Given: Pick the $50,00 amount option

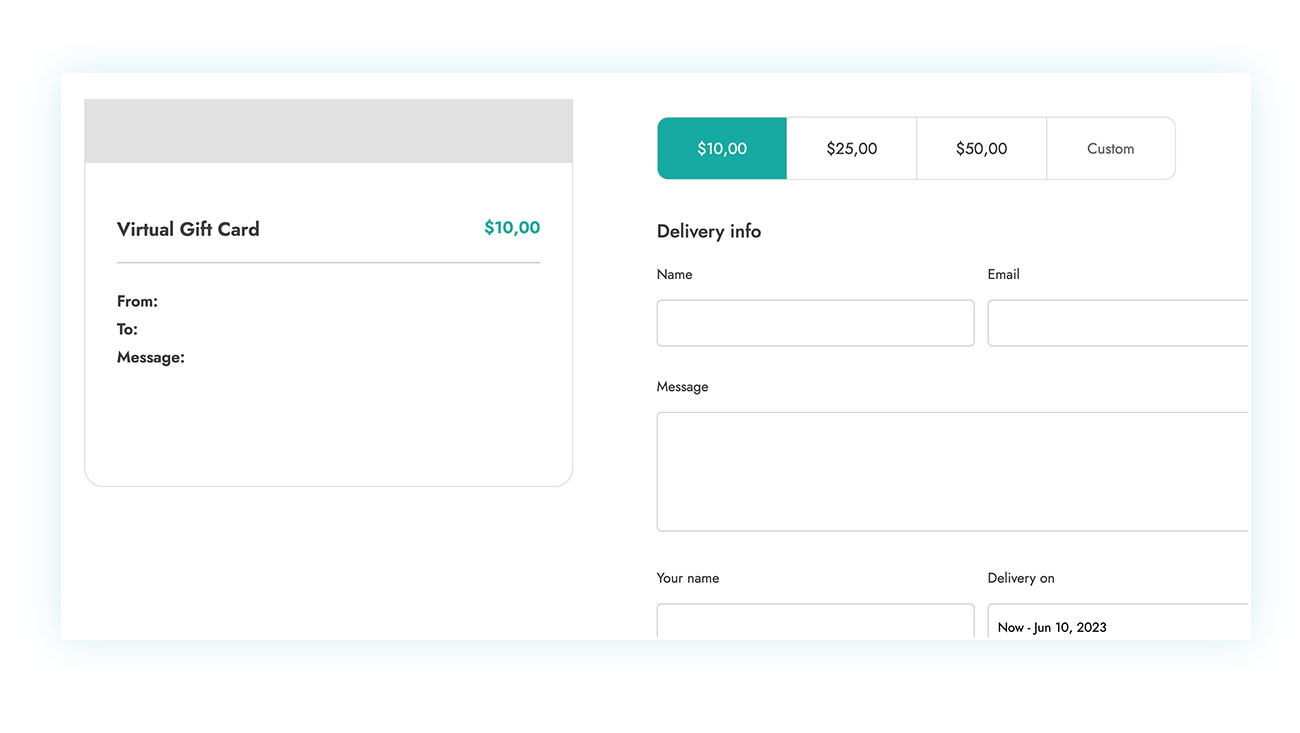Looking at the screenshot, I should 981,148.
